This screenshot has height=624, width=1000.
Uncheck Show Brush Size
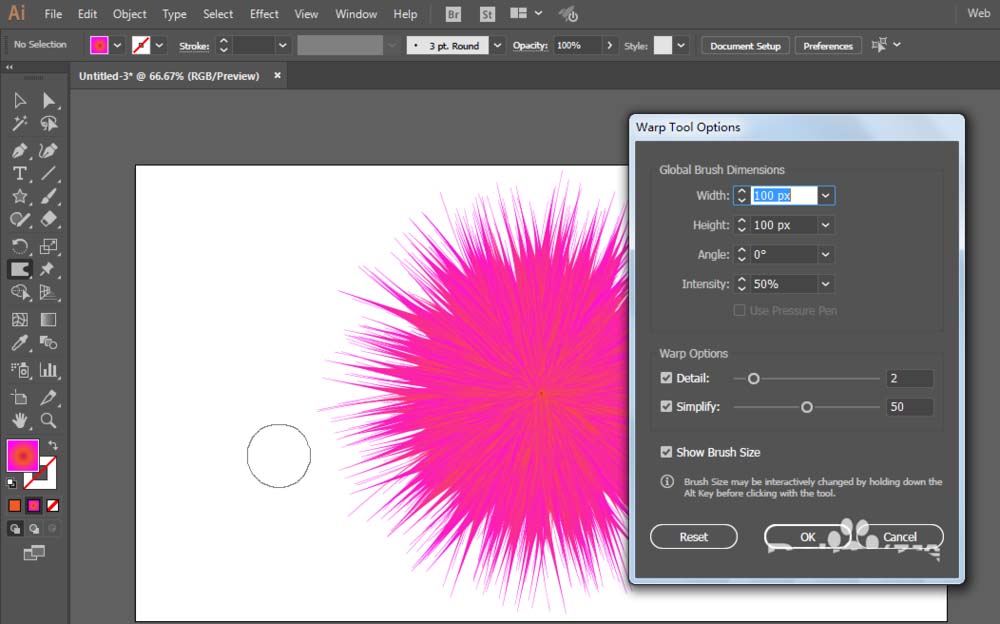click(666, 452)
